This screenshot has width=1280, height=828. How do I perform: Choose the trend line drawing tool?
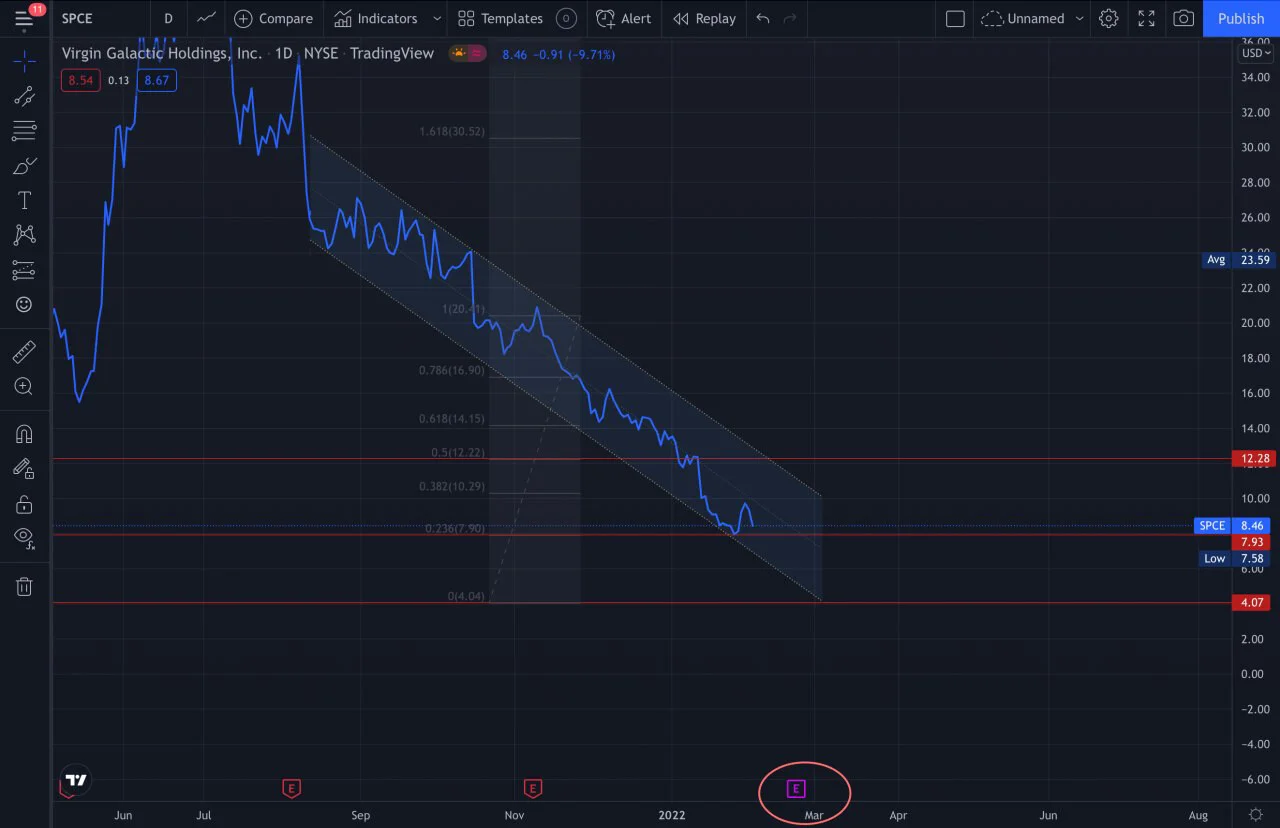click(24, 96)
